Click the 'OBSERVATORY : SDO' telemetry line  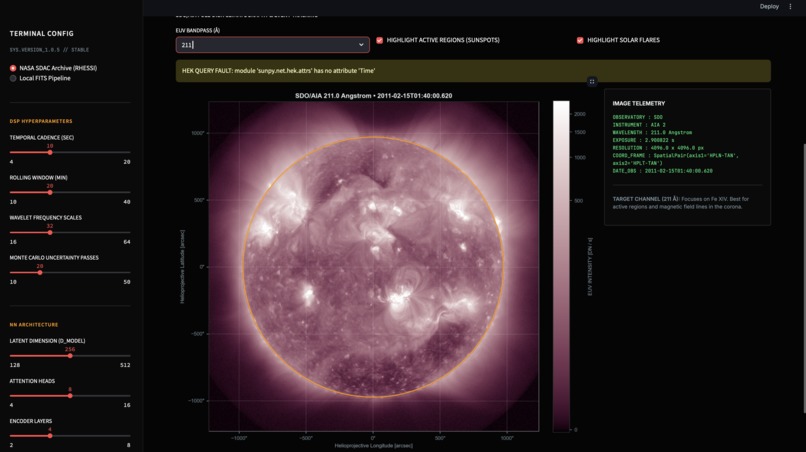click(637, 117)
